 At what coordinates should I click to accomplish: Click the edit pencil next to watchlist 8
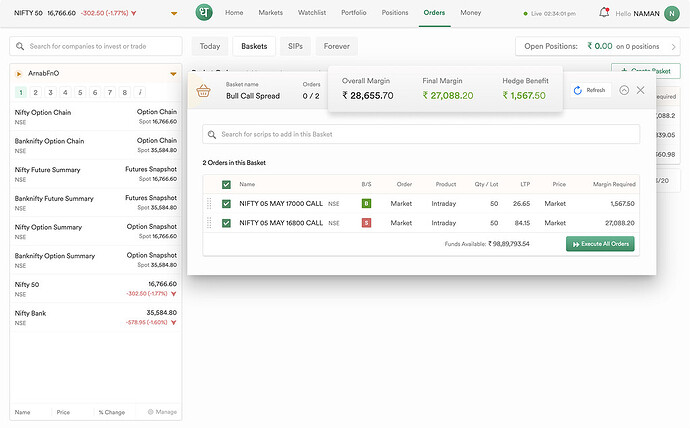pyautogui.click(x=140, y=92)
